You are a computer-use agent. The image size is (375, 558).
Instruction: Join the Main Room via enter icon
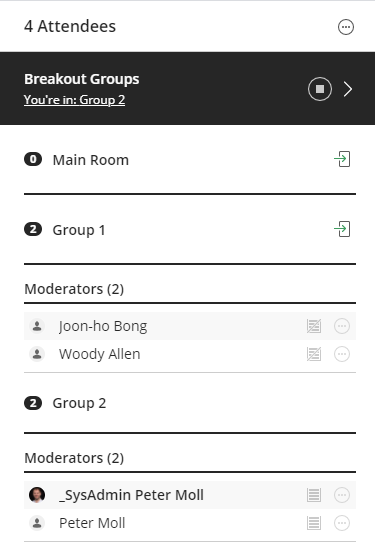point(342,159)
